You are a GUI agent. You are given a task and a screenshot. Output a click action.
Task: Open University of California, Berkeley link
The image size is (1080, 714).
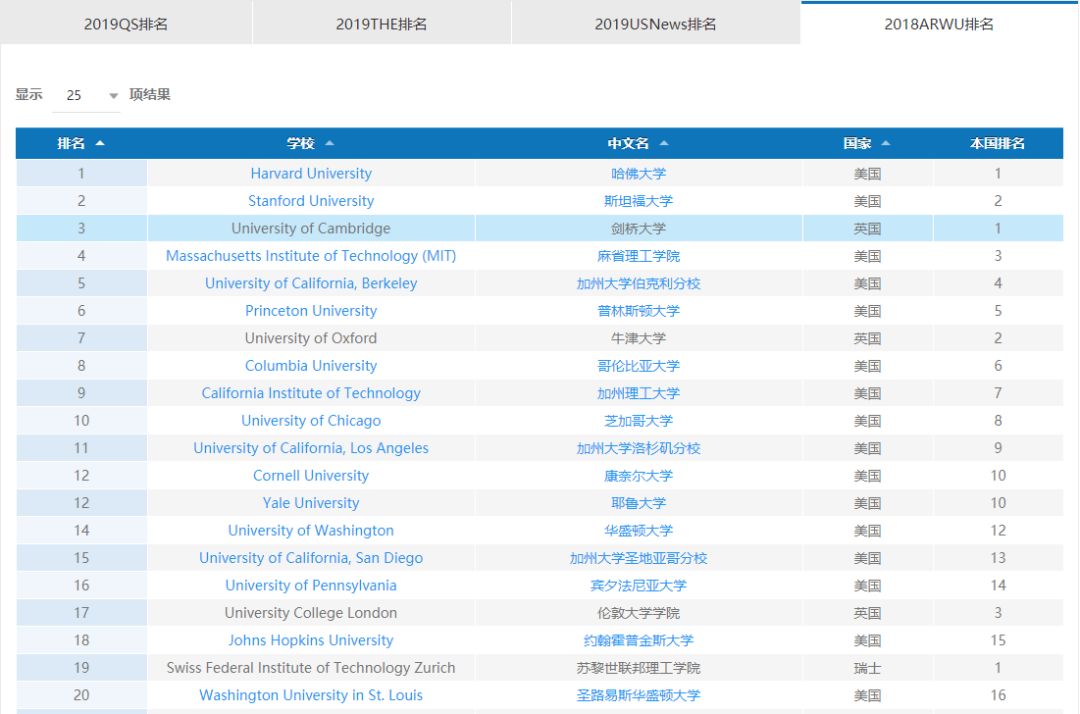point(311,284)
